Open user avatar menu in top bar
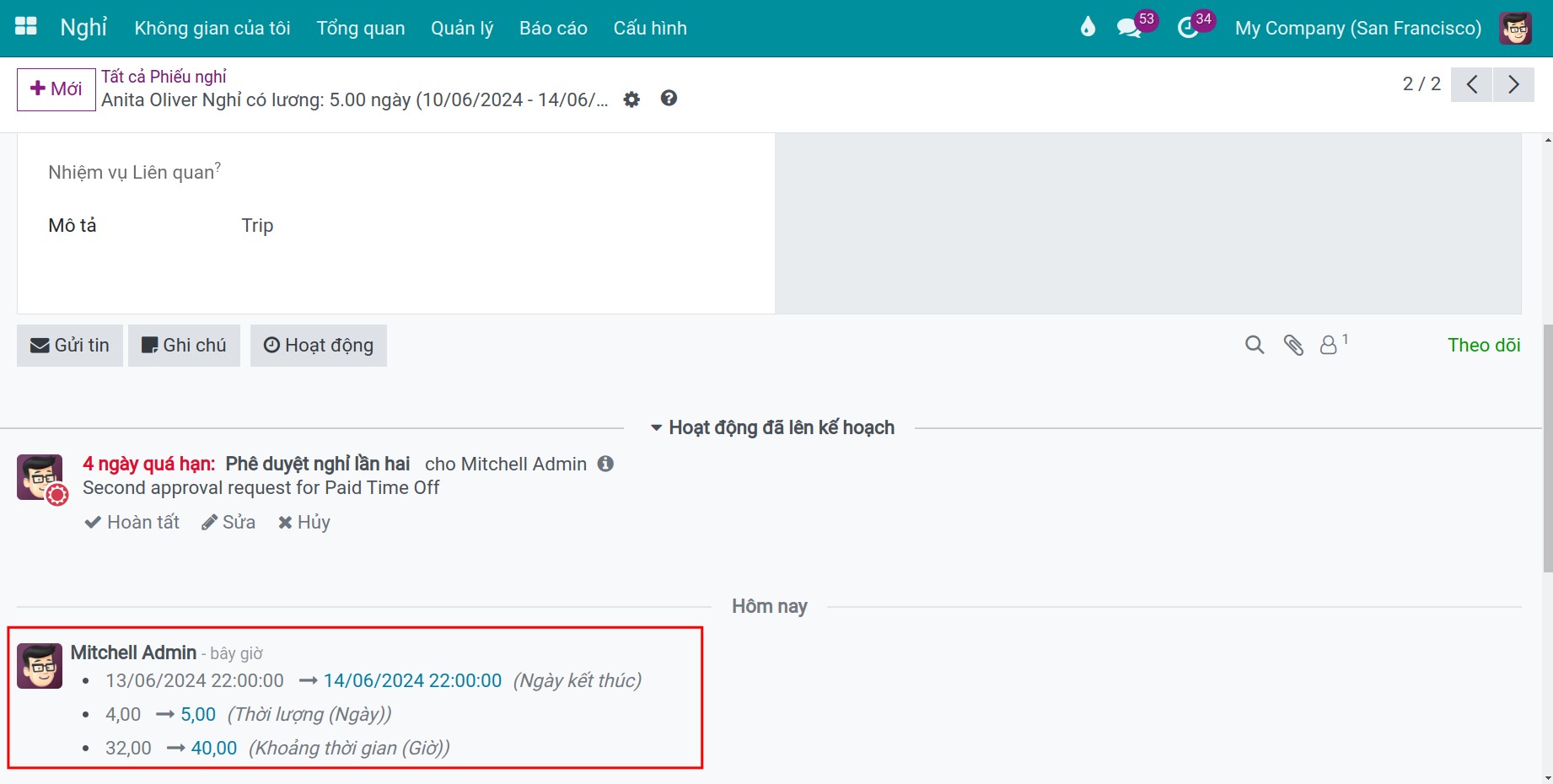Viewport: 1553px width, 784px height. point(1515,28)
